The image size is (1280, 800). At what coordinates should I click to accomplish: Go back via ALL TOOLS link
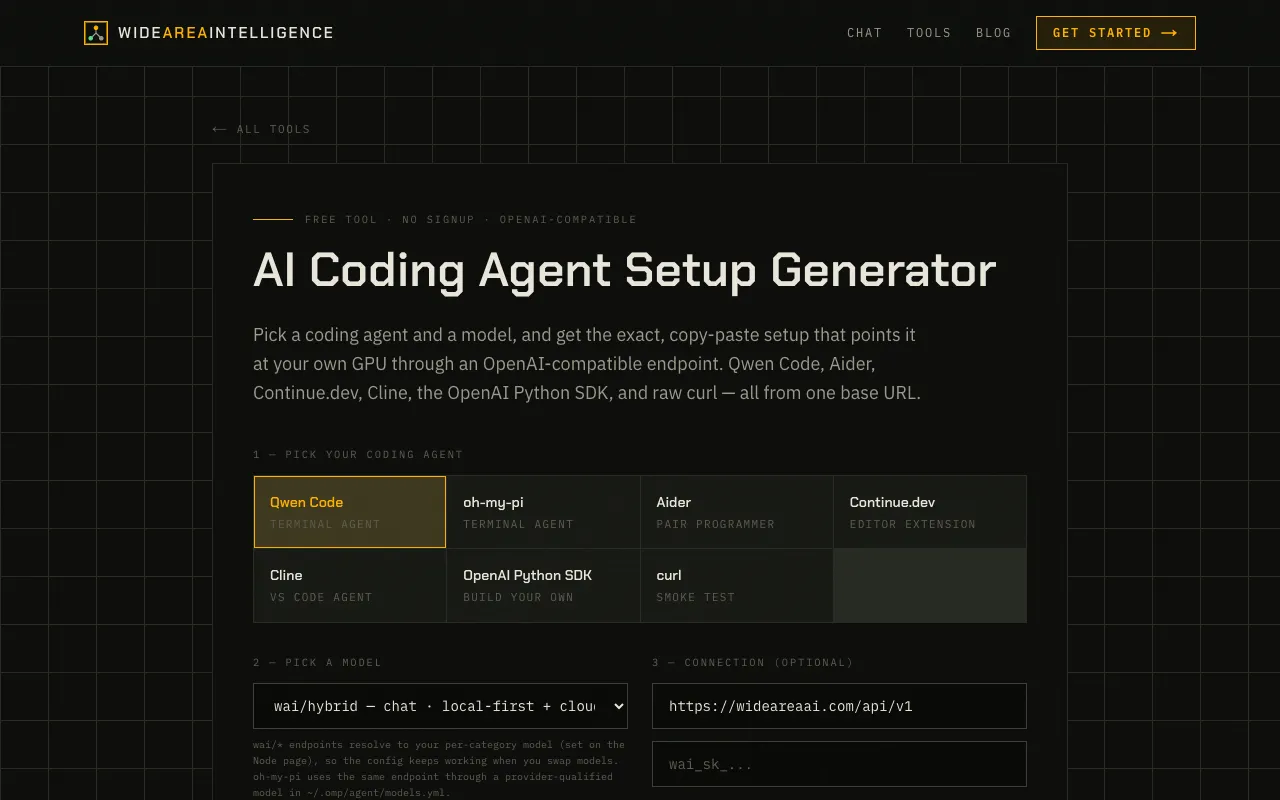point(262,129)
